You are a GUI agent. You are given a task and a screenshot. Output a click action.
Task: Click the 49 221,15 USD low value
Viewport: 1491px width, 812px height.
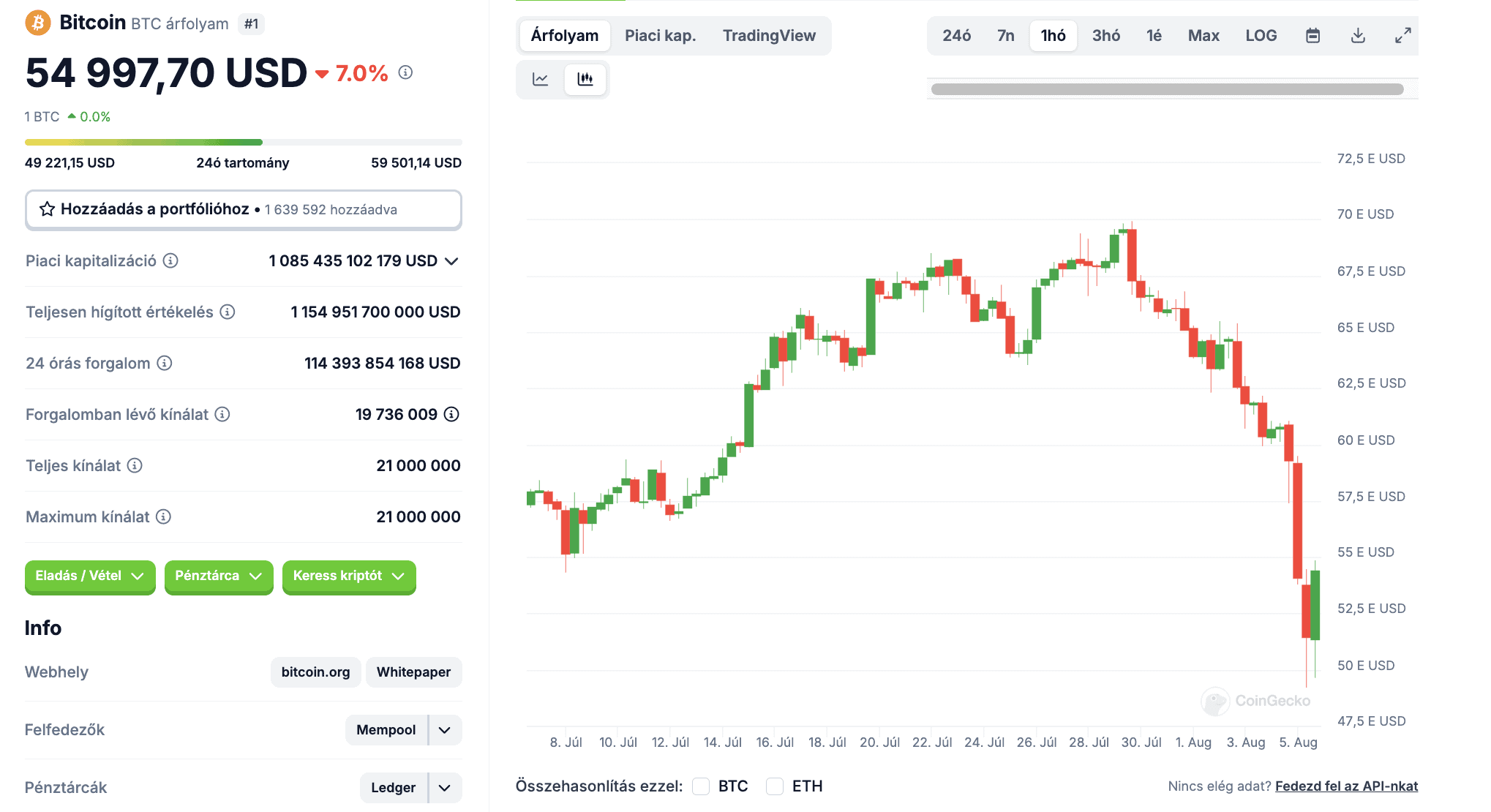pos(70,163)
